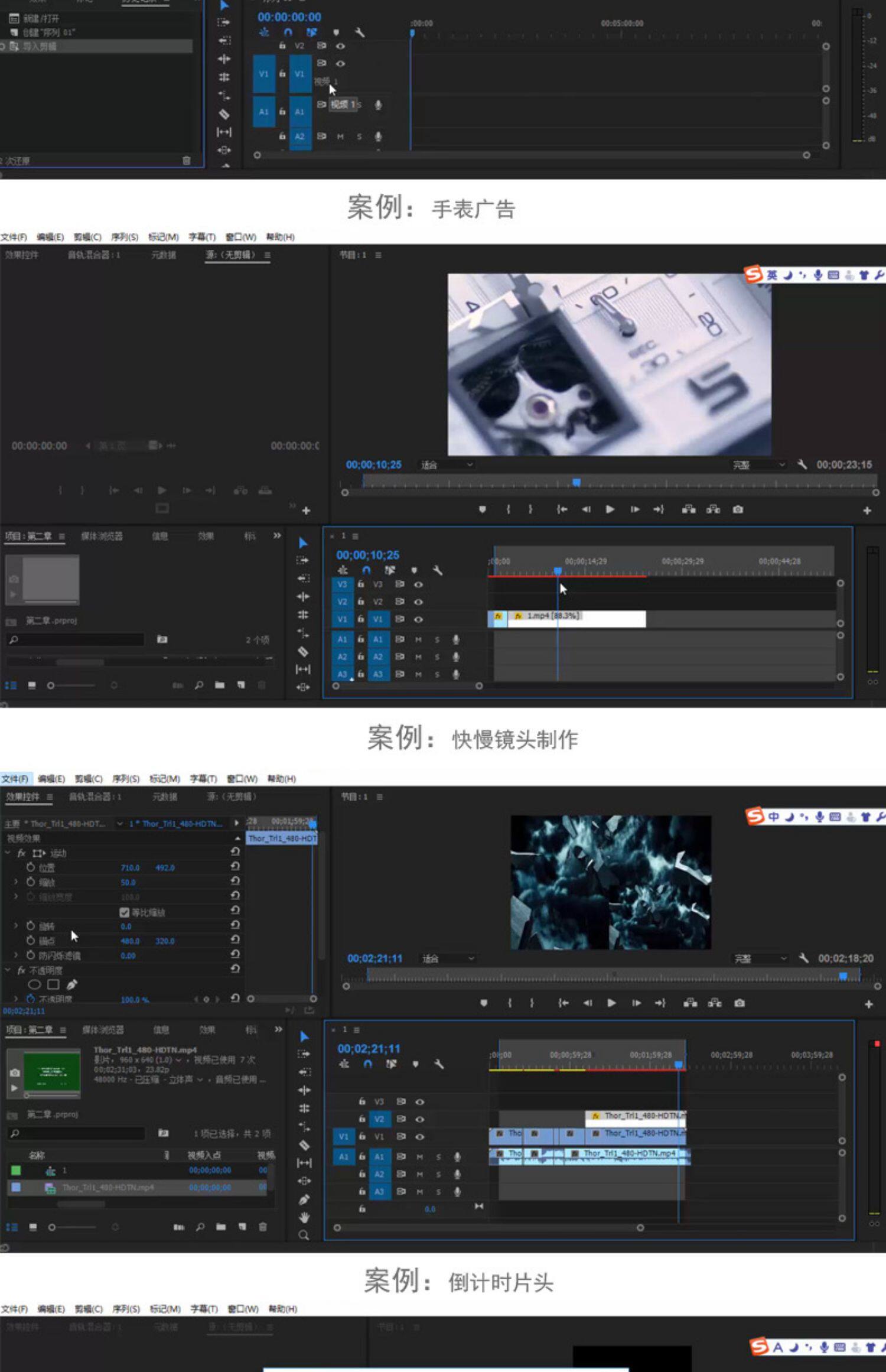Open New Bin folder in 手表广告 project panel

(220, 685)
